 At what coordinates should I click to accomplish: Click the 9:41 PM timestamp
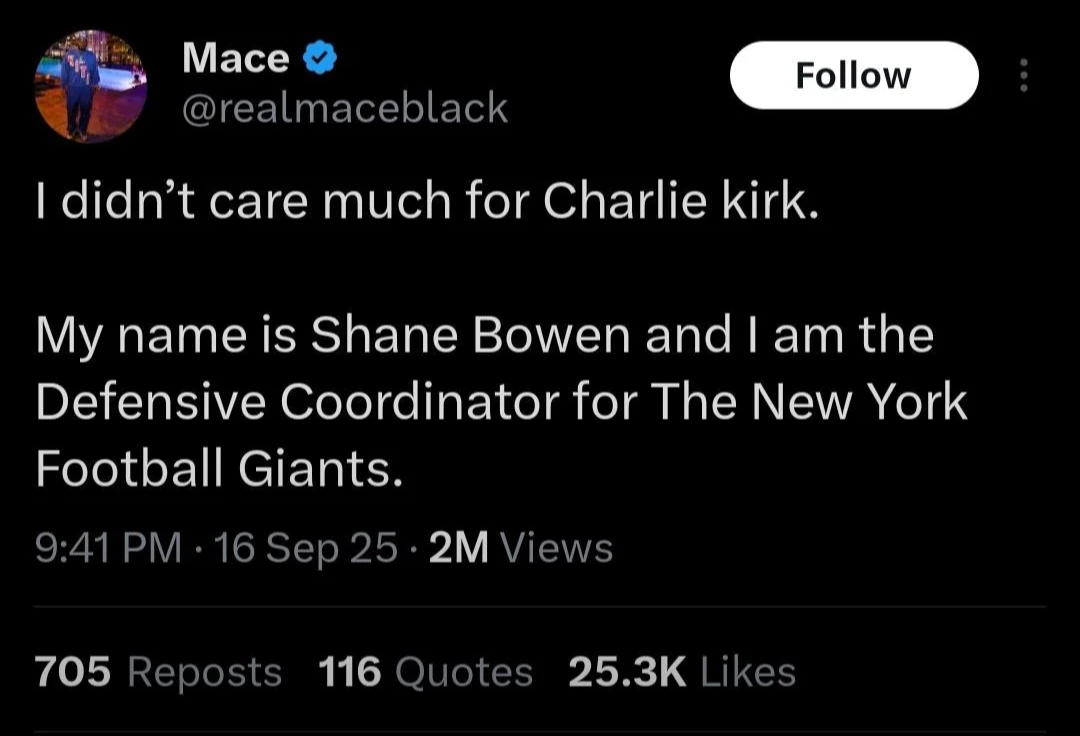pyautogui.click(x=108, y=548)
